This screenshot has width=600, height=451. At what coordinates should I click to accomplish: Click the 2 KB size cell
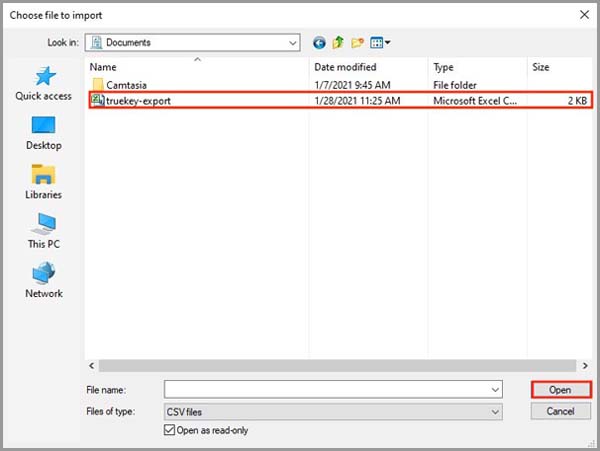577,101
